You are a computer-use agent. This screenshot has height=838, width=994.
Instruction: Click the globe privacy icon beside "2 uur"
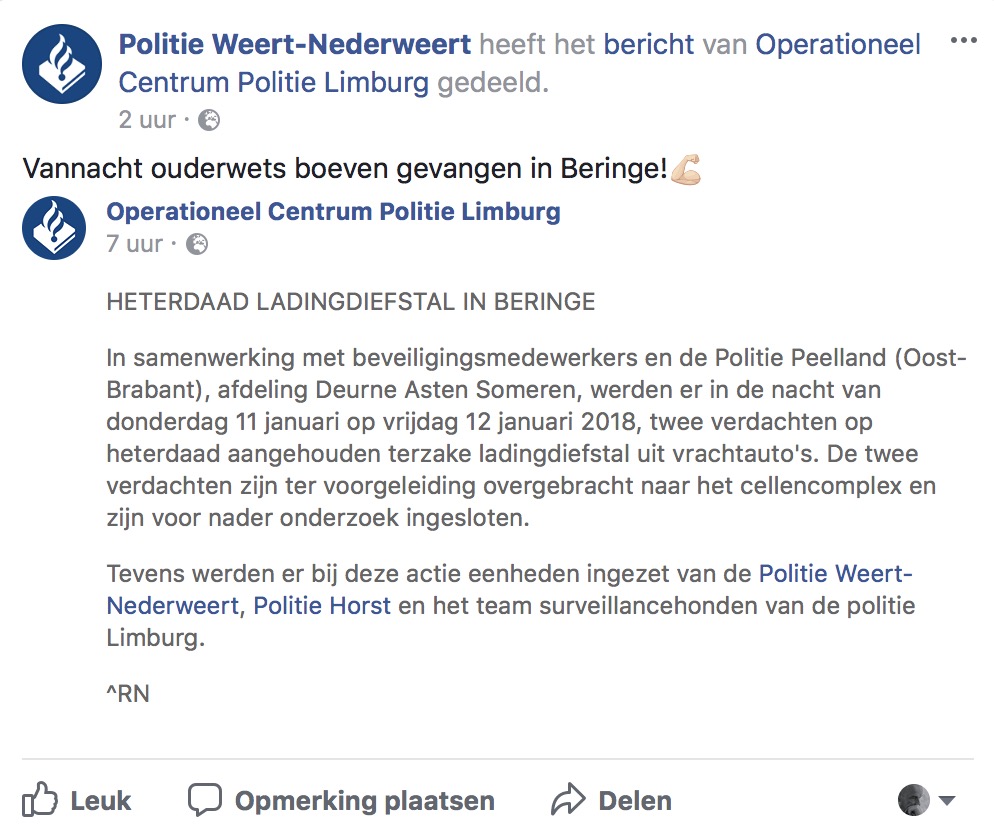coord(209,120)
